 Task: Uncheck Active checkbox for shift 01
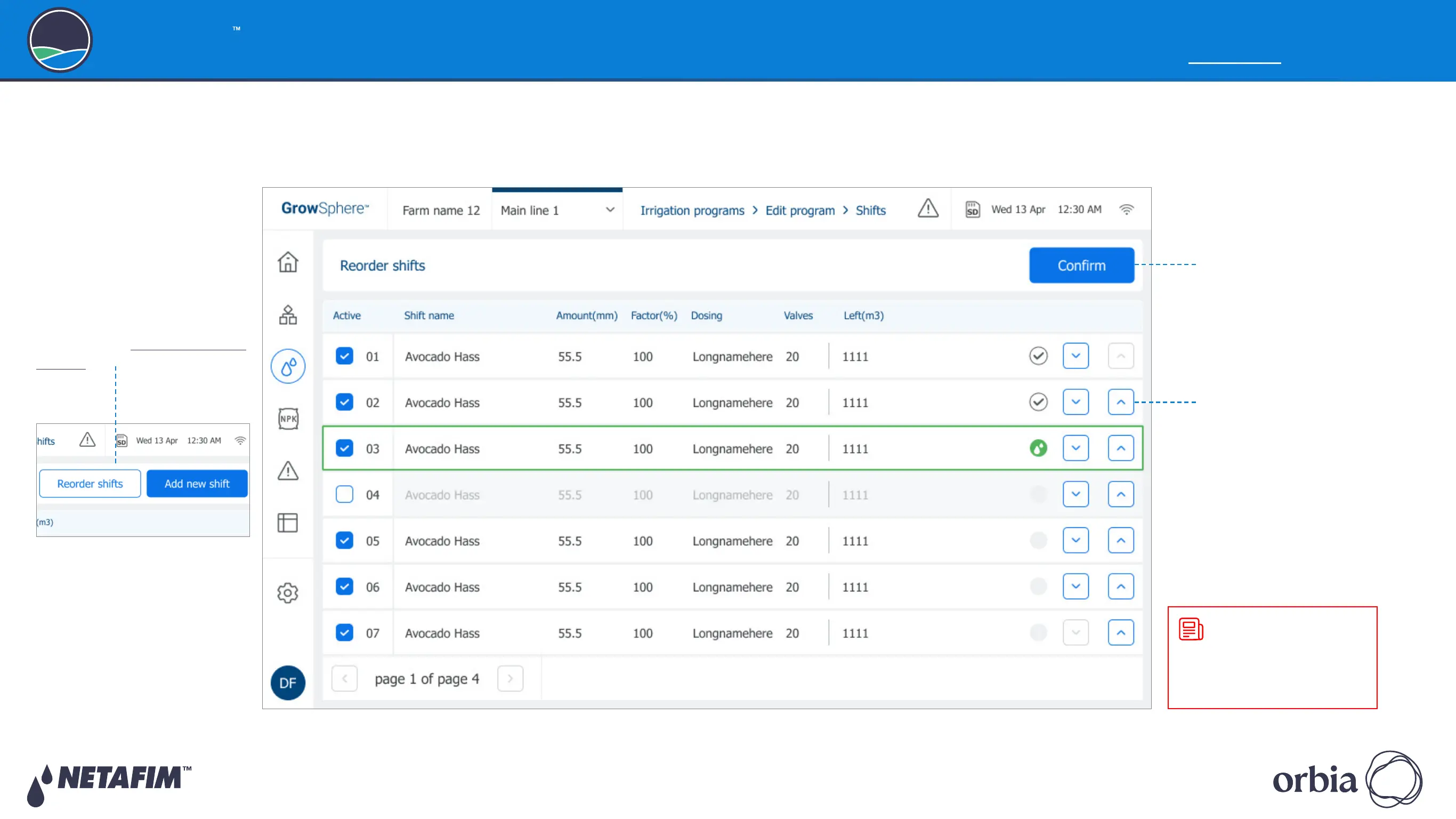(344, 356)
